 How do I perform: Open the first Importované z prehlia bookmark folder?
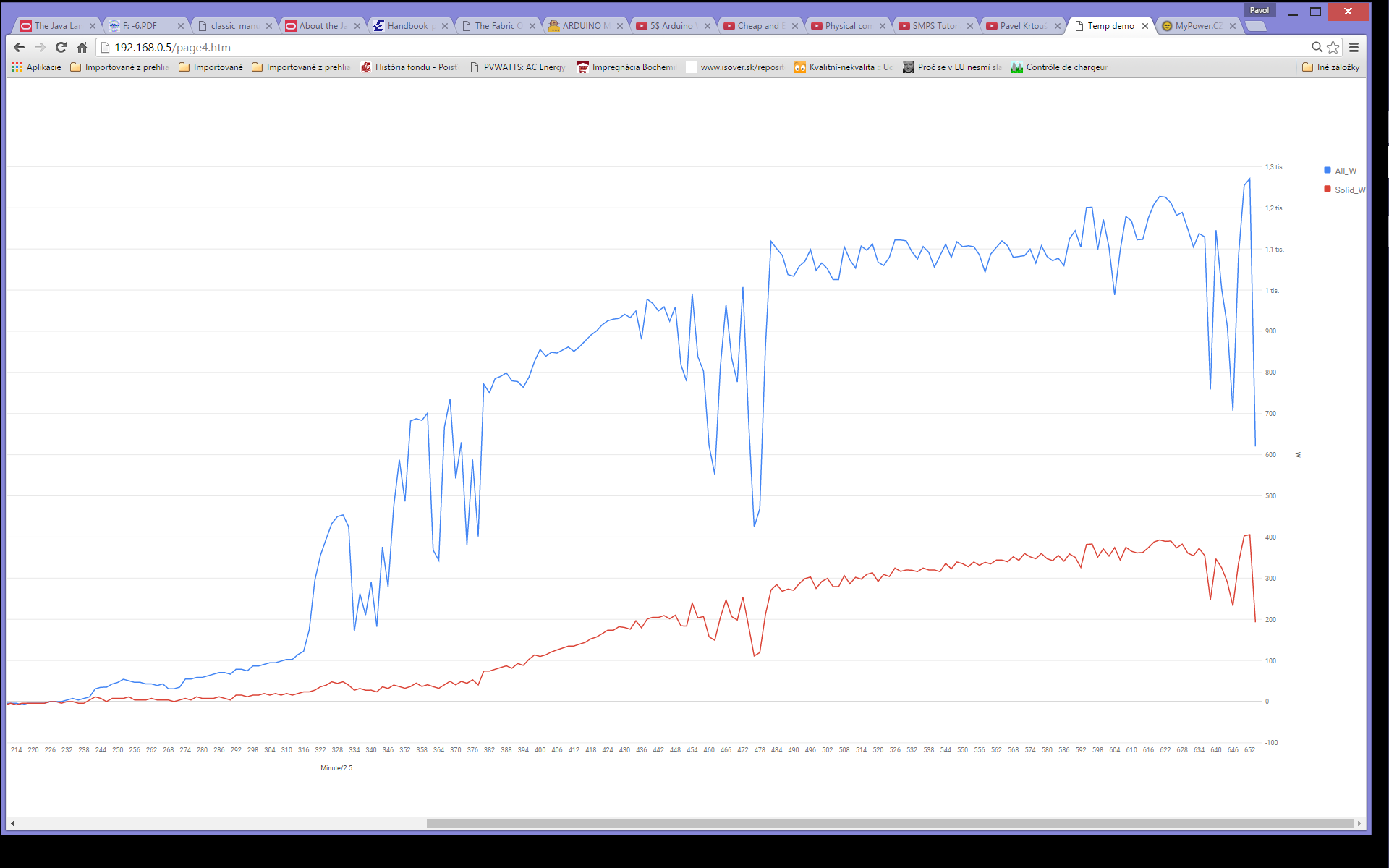119,67
